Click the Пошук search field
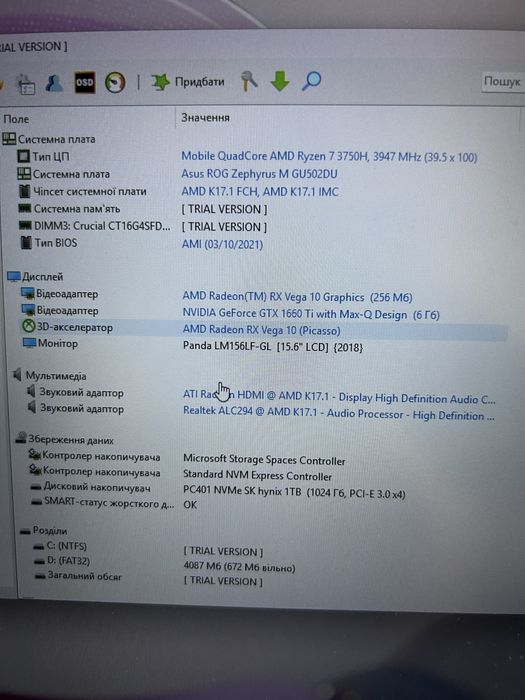The width and height of the screenshot is (525, 700). point(503,82)
